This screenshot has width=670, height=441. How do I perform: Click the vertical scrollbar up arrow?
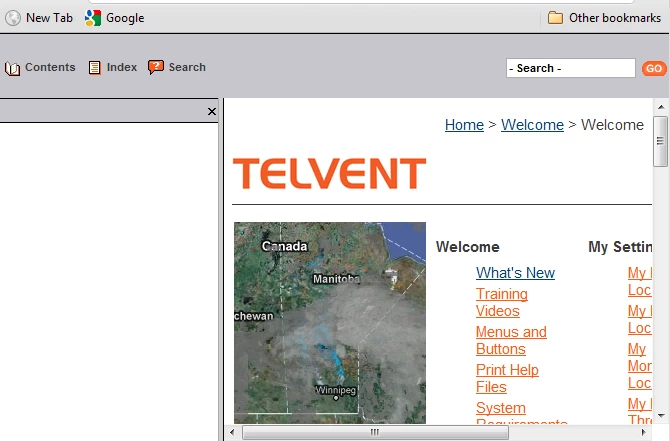661,107
